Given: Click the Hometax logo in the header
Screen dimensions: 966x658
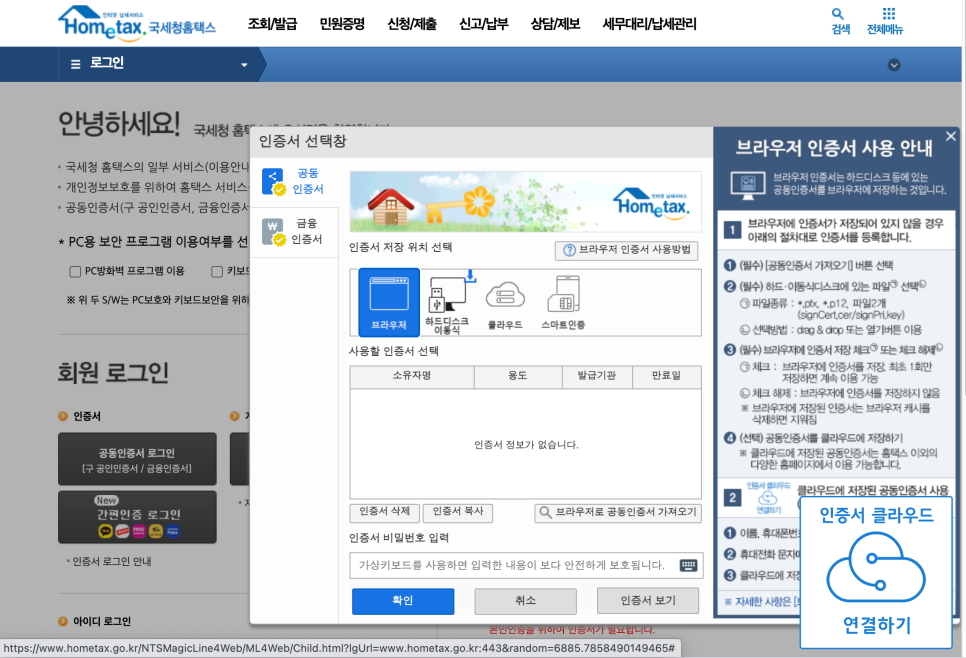Looking at the screenshot, I should pos(137,23).
